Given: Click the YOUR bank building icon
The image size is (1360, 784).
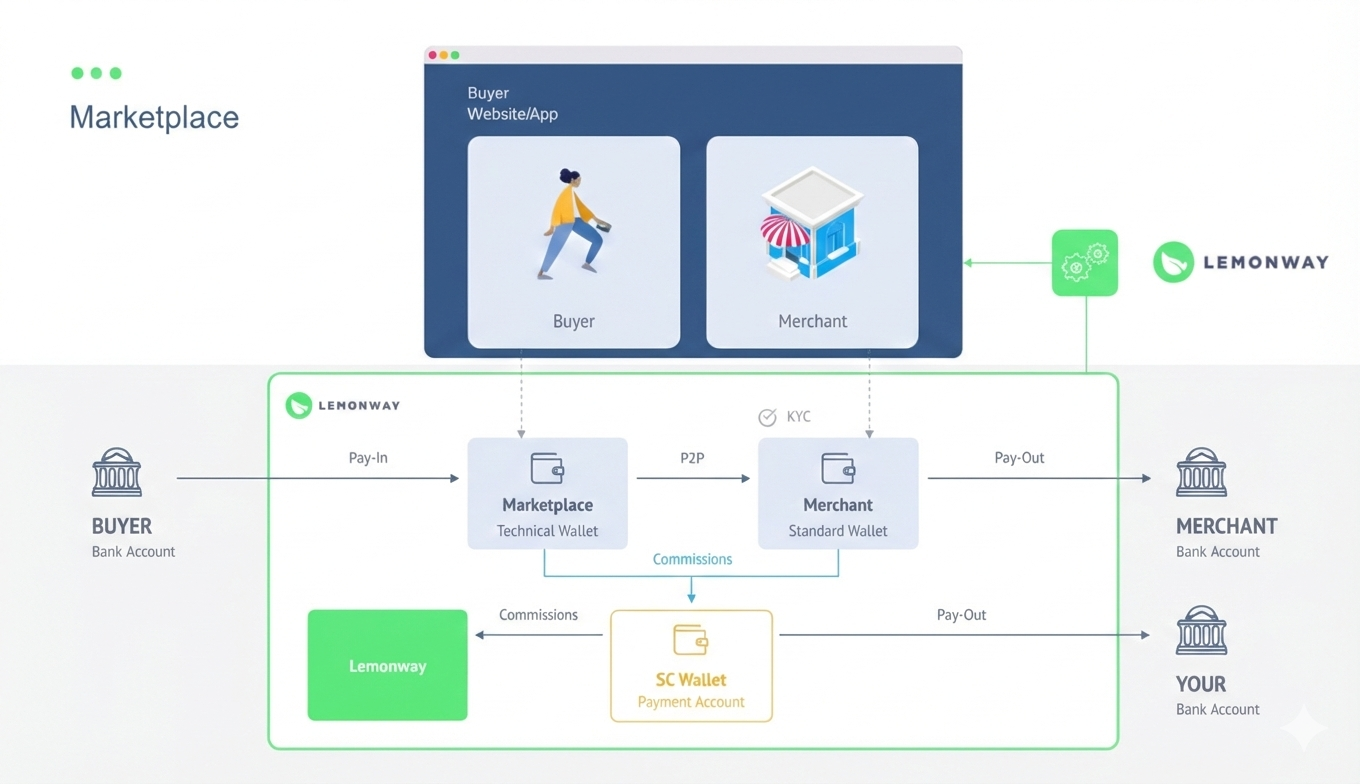Looking at the screenshot, I should (1201, 630).
